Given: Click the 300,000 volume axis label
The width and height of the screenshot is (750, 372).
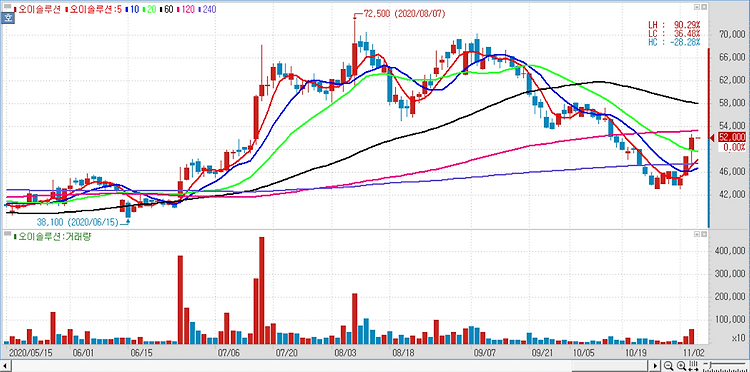Looking at the screenshot, I should [729, 274].
